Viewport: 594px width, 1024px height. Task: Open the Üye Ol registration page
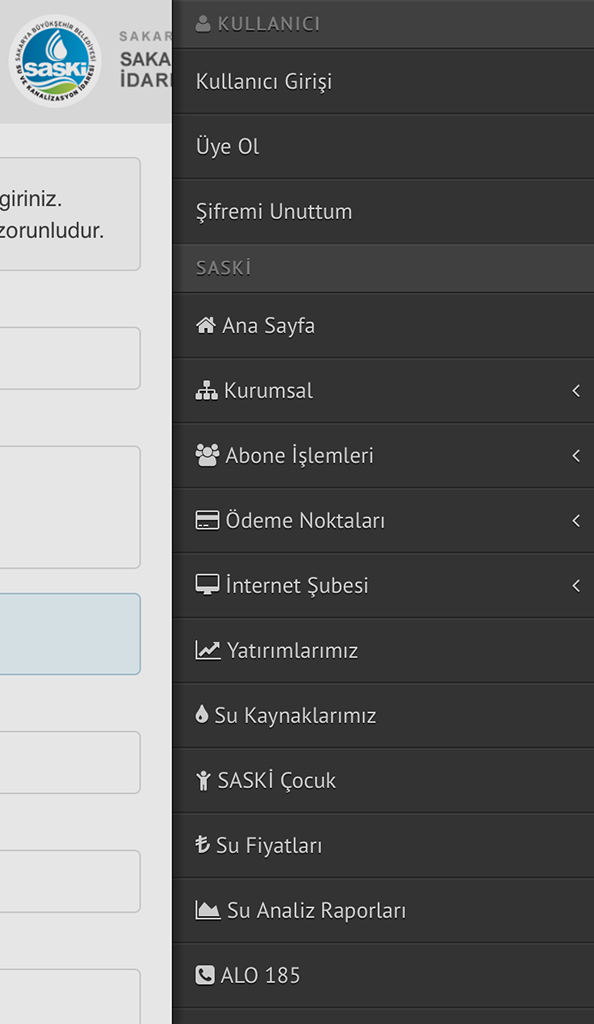pos(226,146)
